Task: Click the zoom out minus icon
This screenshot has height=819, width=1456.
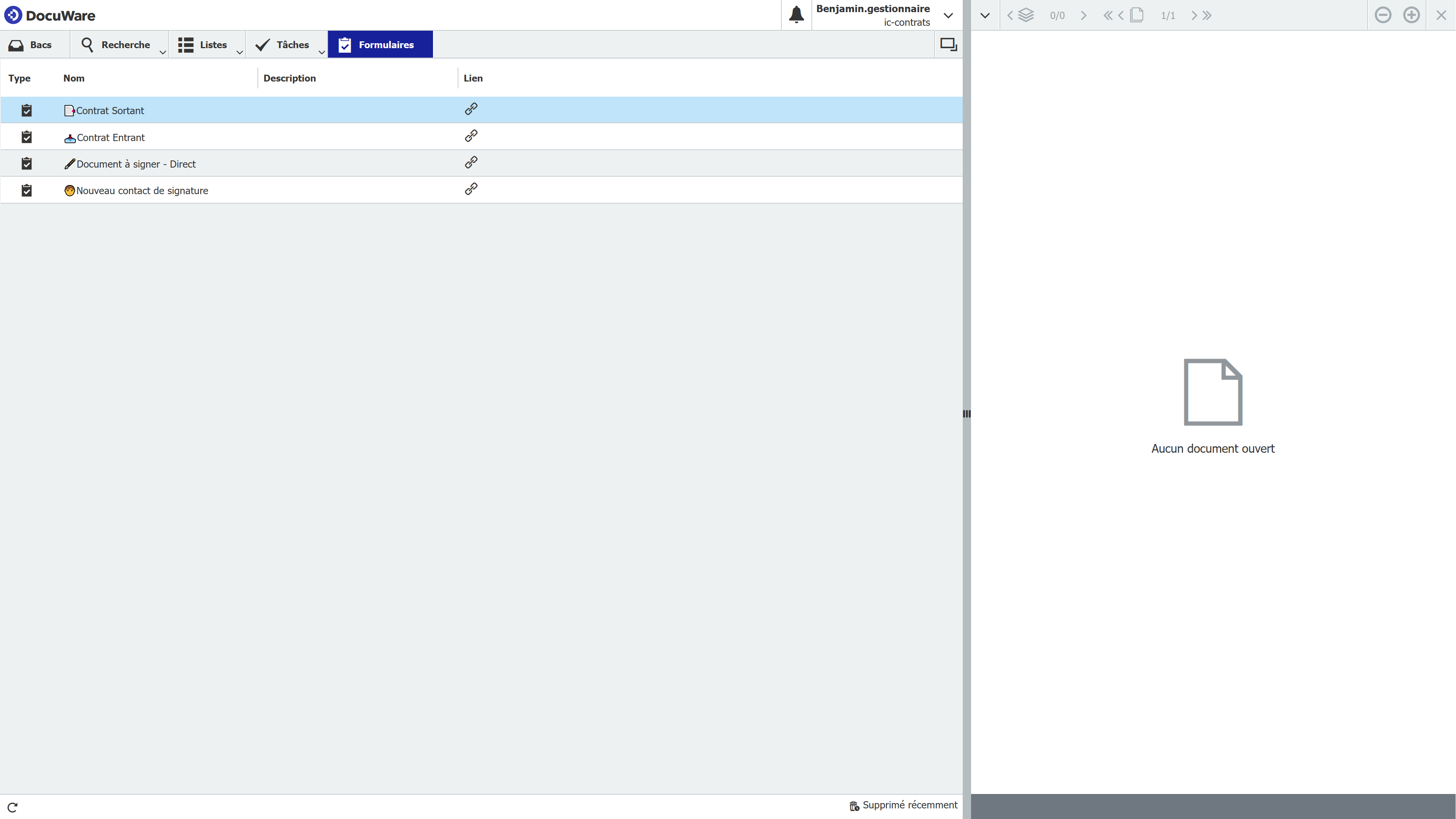Action: click(1382, 15)
